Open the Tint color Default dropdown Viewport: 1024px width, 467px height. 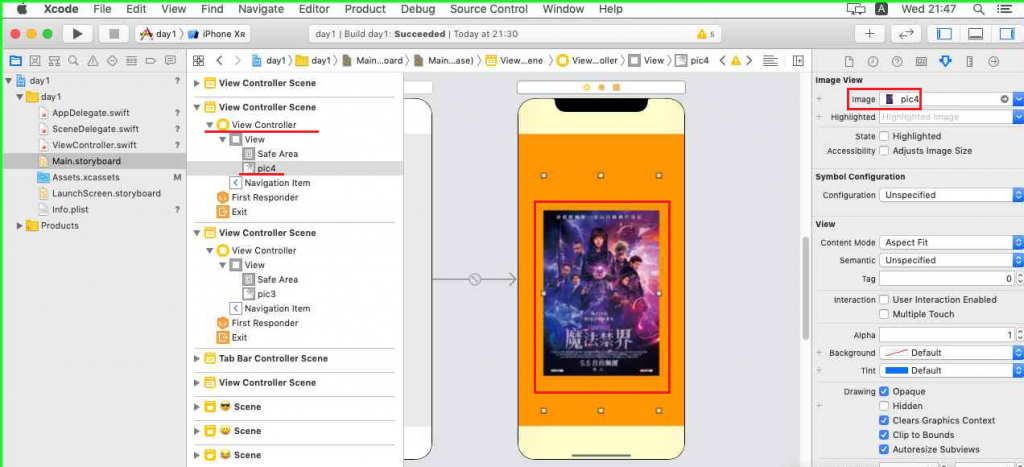point(951,370)
